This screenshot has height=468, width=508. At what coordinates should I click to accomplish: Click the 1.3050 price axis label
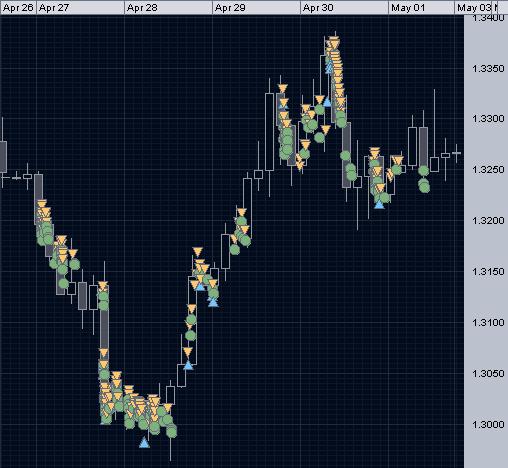pyautogui.click(x=488, y=373)
